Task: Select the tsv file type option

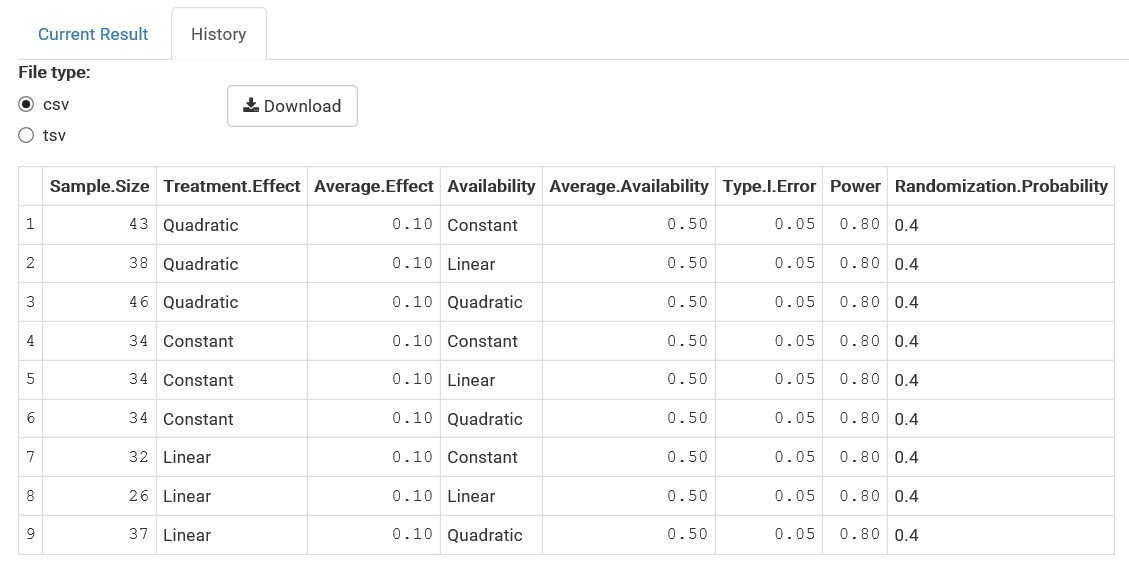Action: (x=27, y=135)
